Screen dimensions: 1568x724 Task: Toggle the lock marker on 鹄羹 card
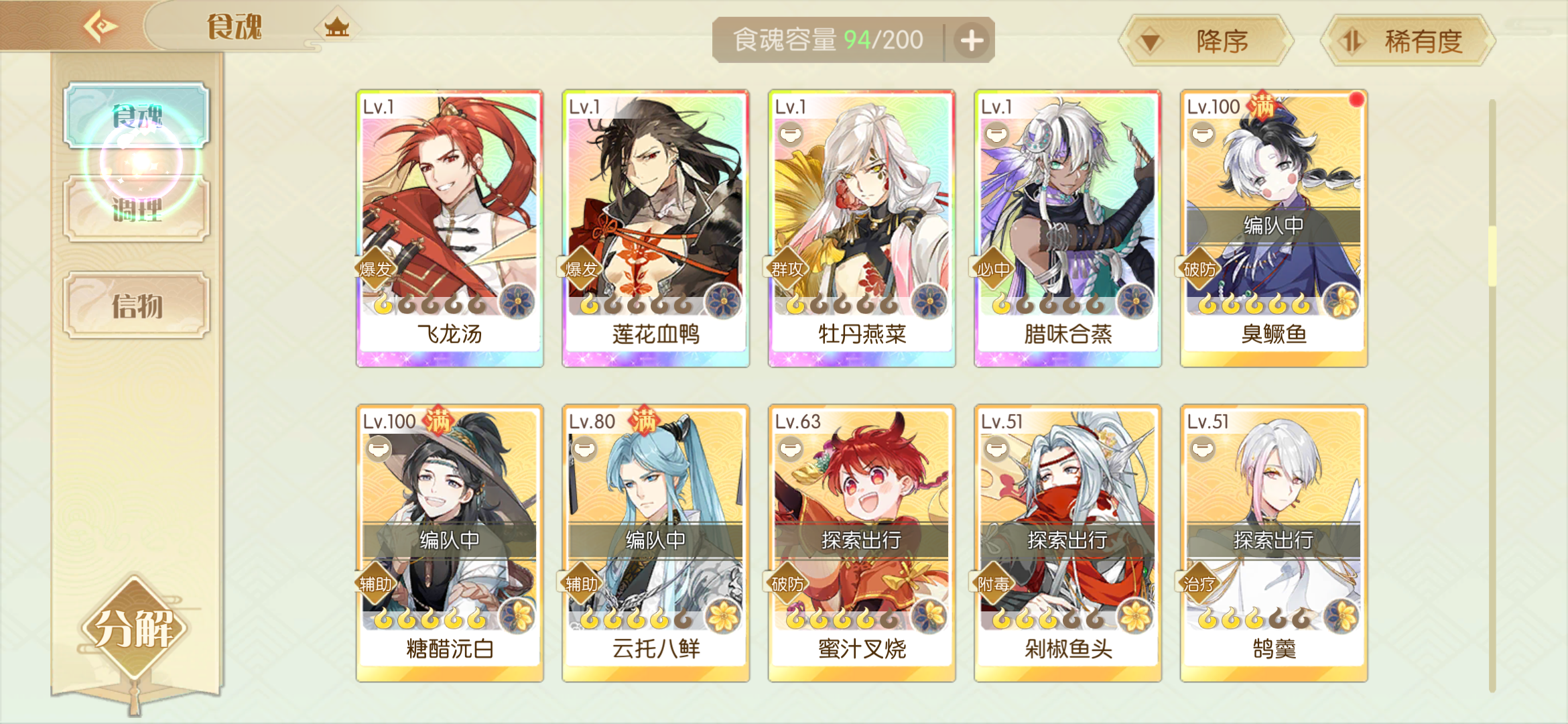coord(1203,449)
